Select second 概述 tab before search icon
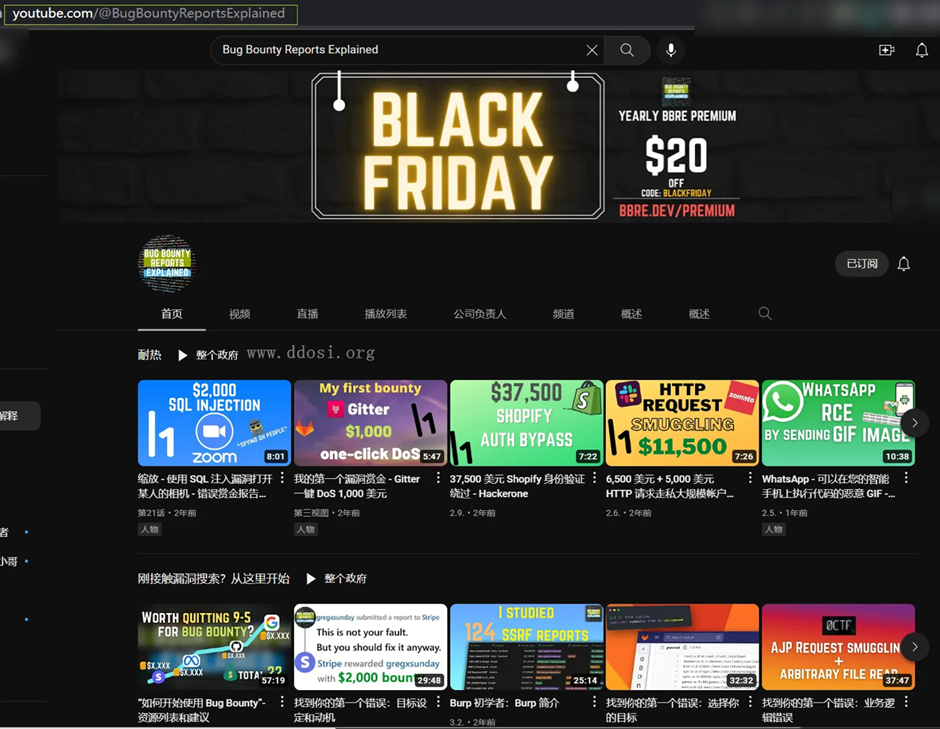The width and height of the screenshot is (940, 729). point(699,314)
